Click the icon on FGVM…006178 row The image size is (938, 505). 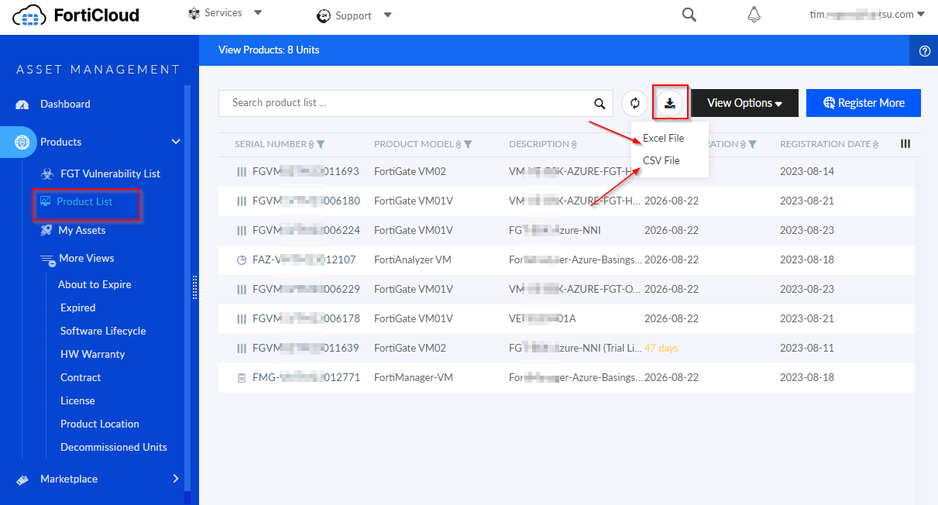click(x=241, y=319)
